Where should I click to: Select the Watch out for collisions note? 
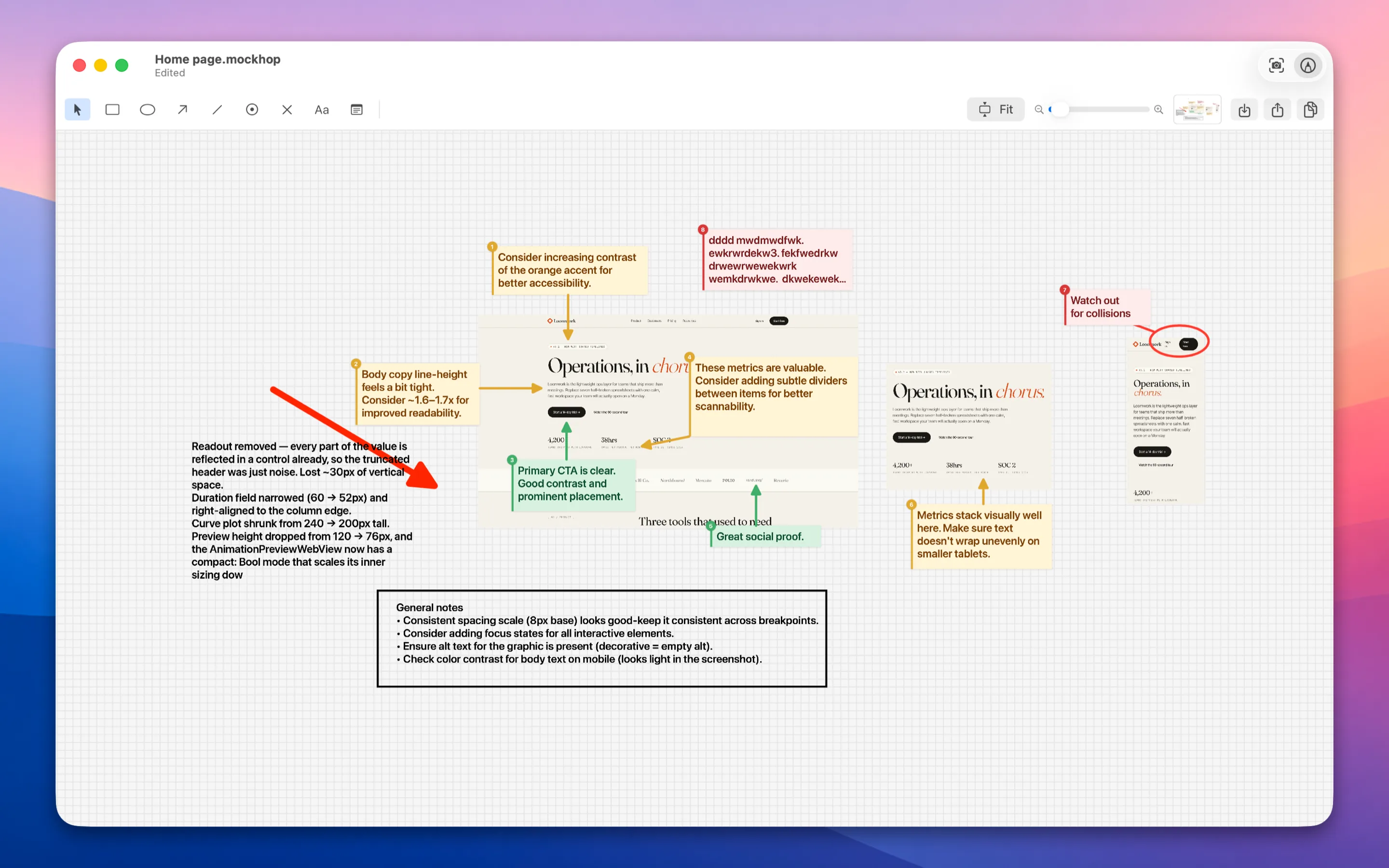click(x=1107, y=307)
